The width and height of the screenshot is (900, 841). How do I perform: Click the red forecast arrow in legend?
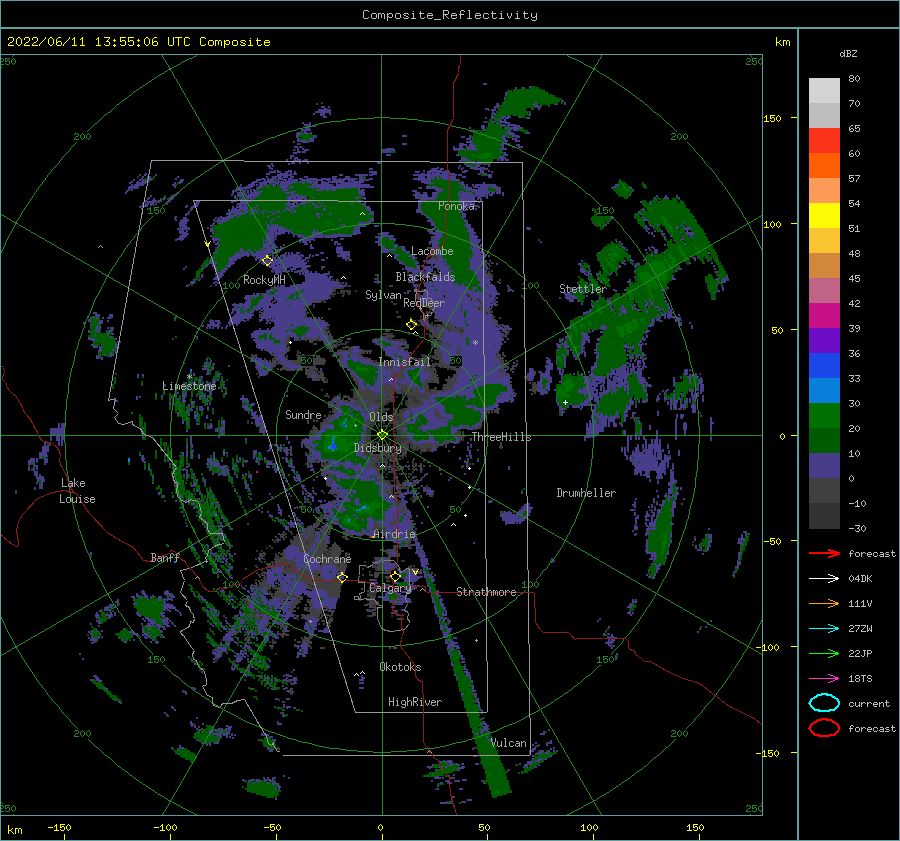[824, 553]
